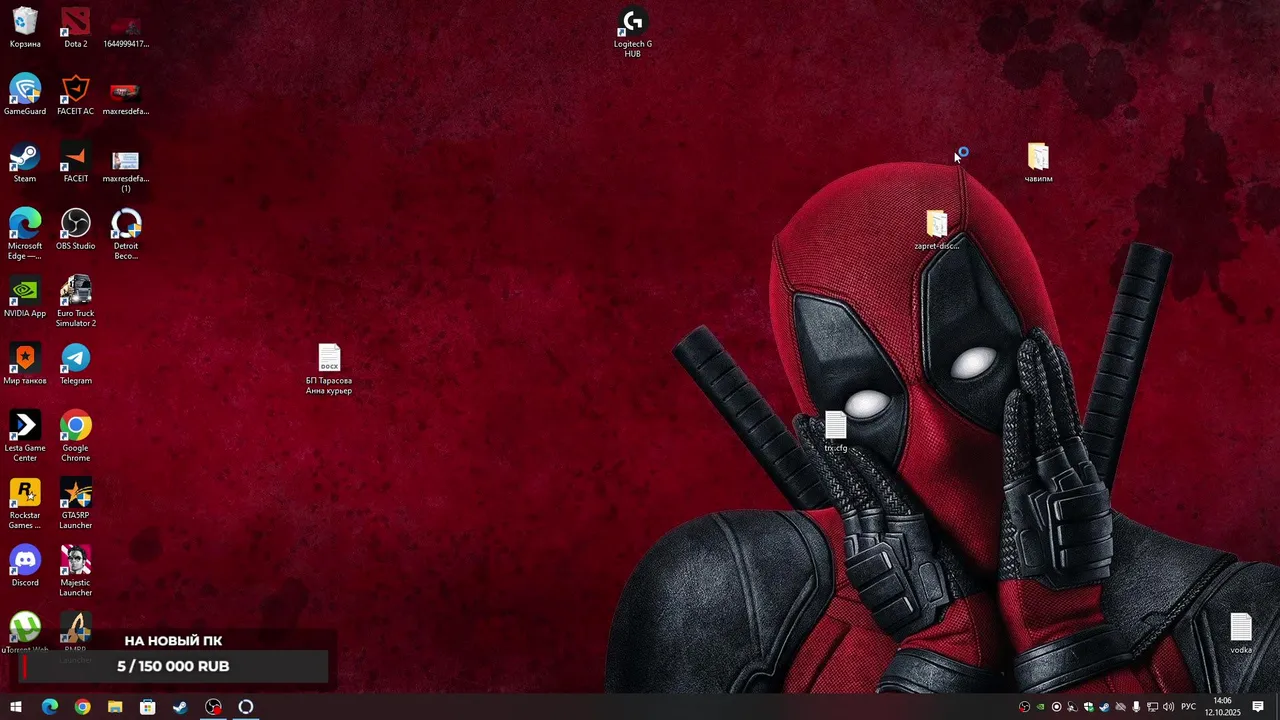Image resolution: width=1280 pixels, height=720 pixels.
Task: Switch the РУС input language
Action: 1189,707
